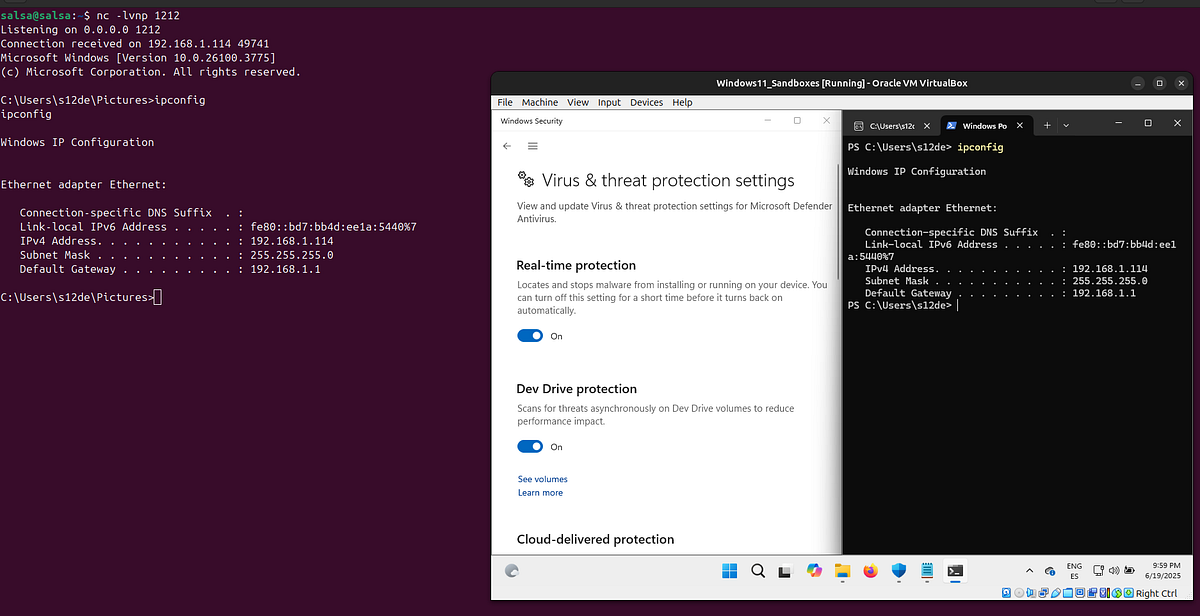Open Copilot from the taskbar

click(x=813, y=571)
